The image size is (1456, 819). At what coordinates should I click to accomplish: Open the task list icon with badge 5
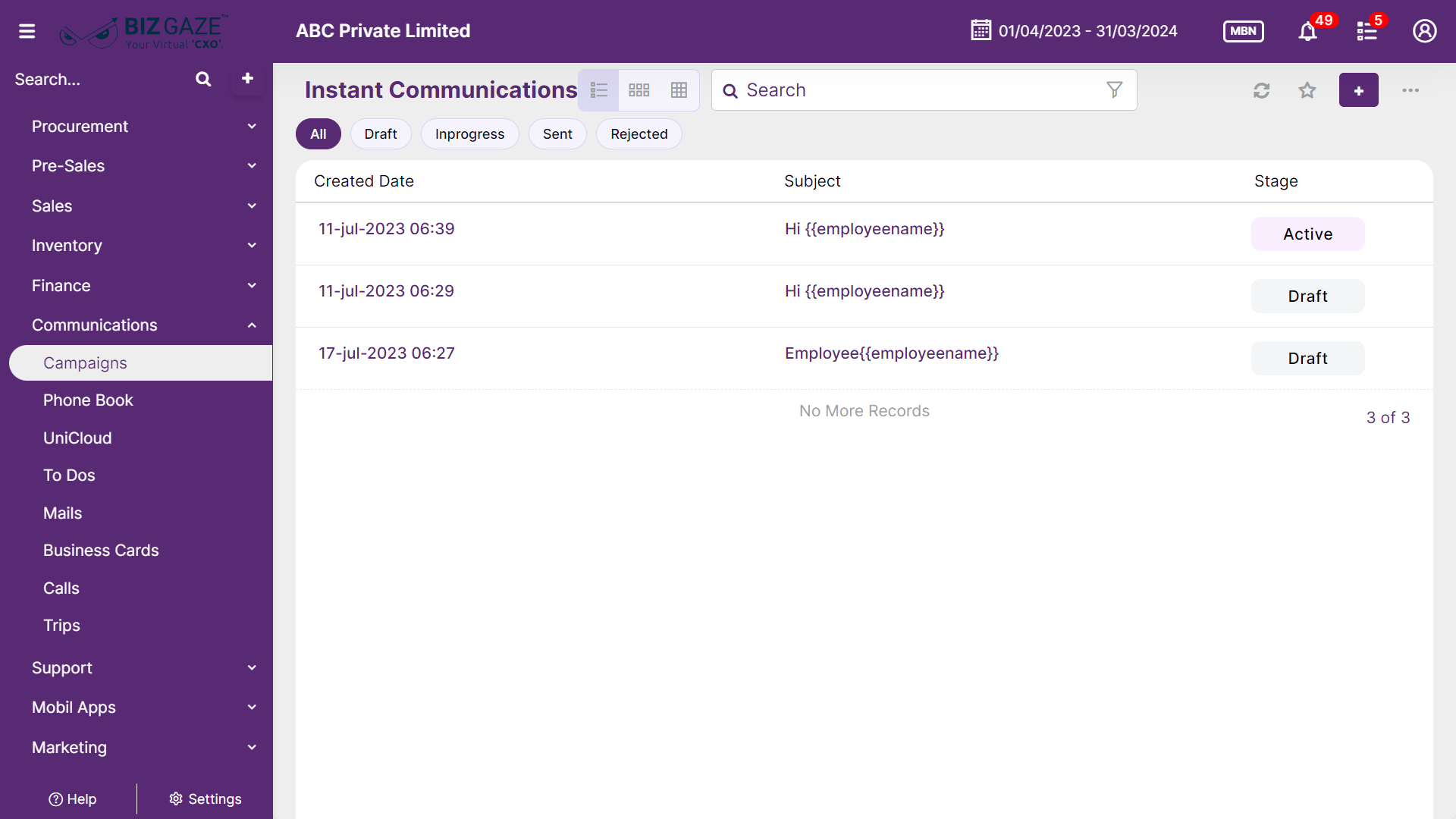[x=1367, y=31]
